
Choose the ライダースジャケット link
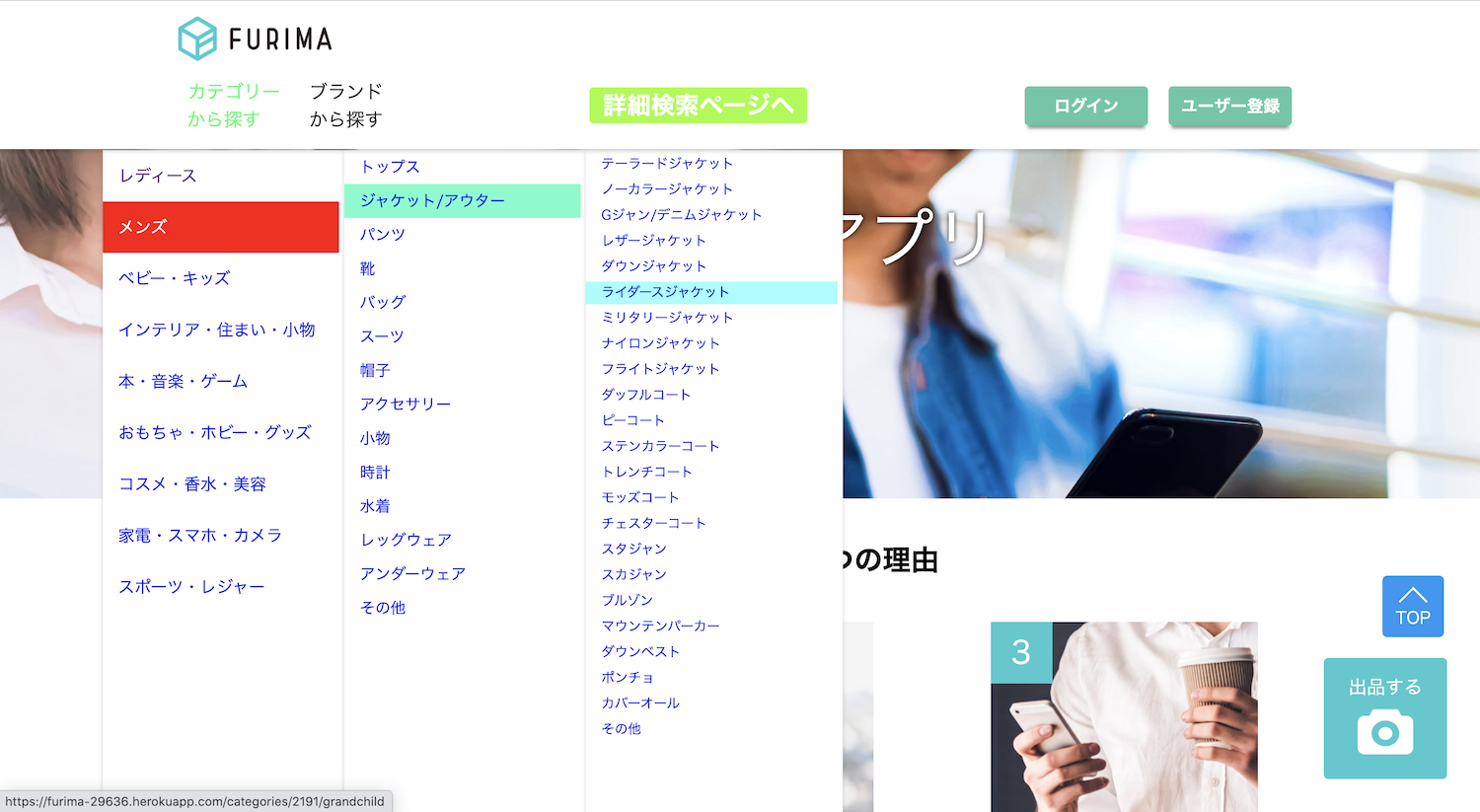[665, 292]
